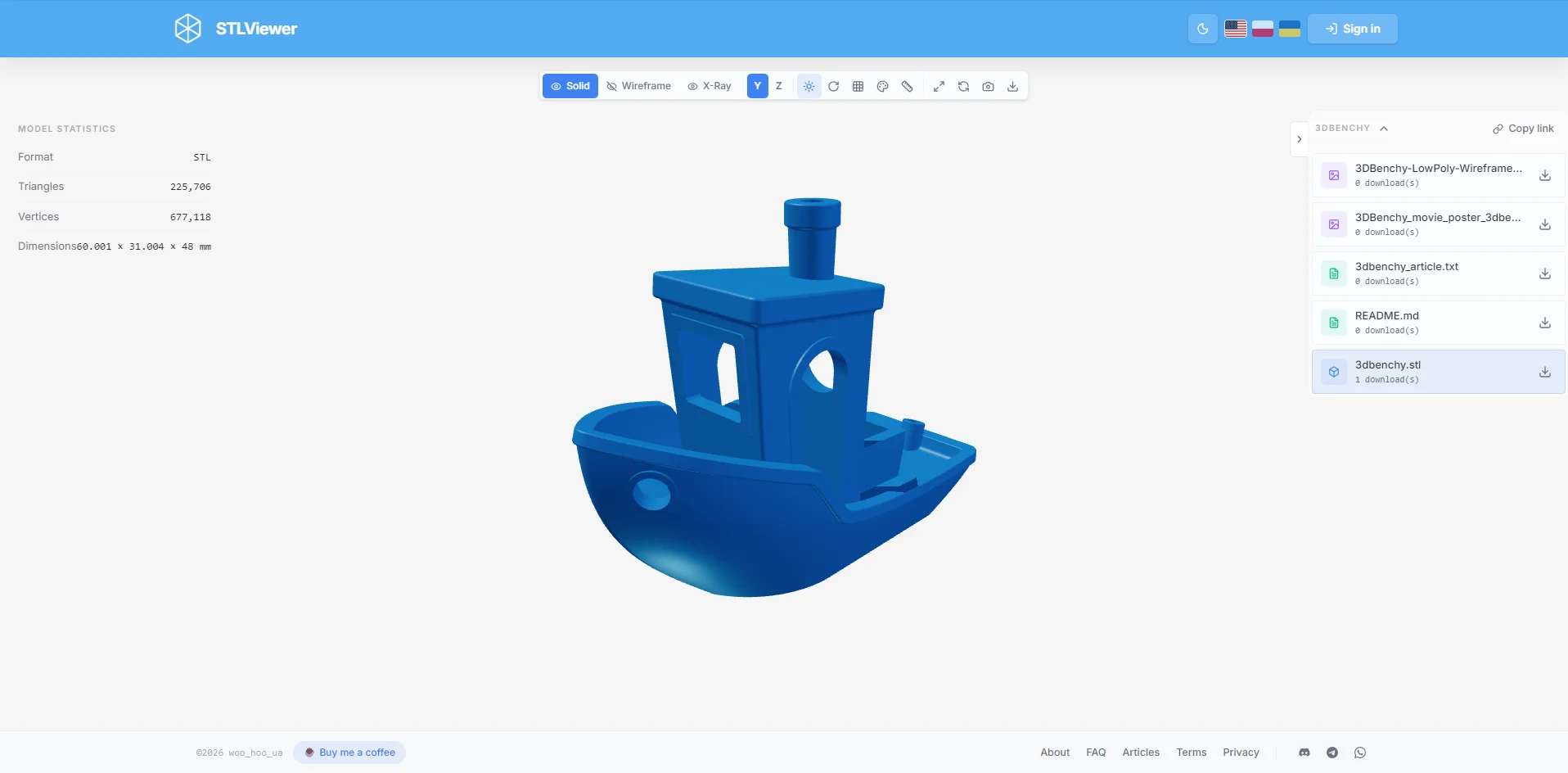Screen dimensions: 1568x773
Task: Set Y as the up axis
Action: 758,86
